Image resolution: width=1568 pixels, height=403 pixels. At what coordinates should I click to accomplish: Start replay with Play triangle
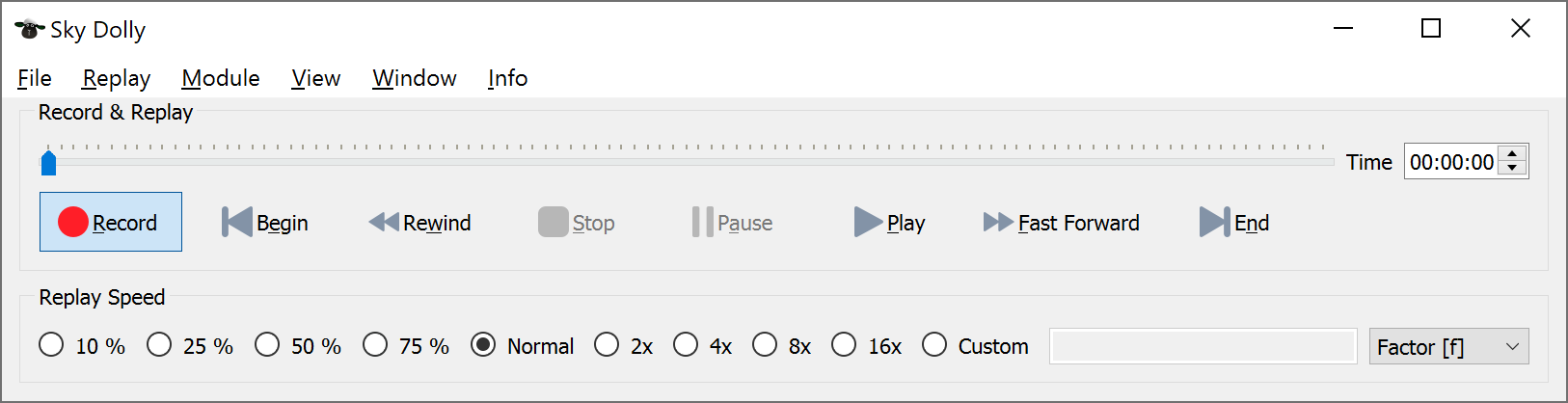[x=867, y=222]
